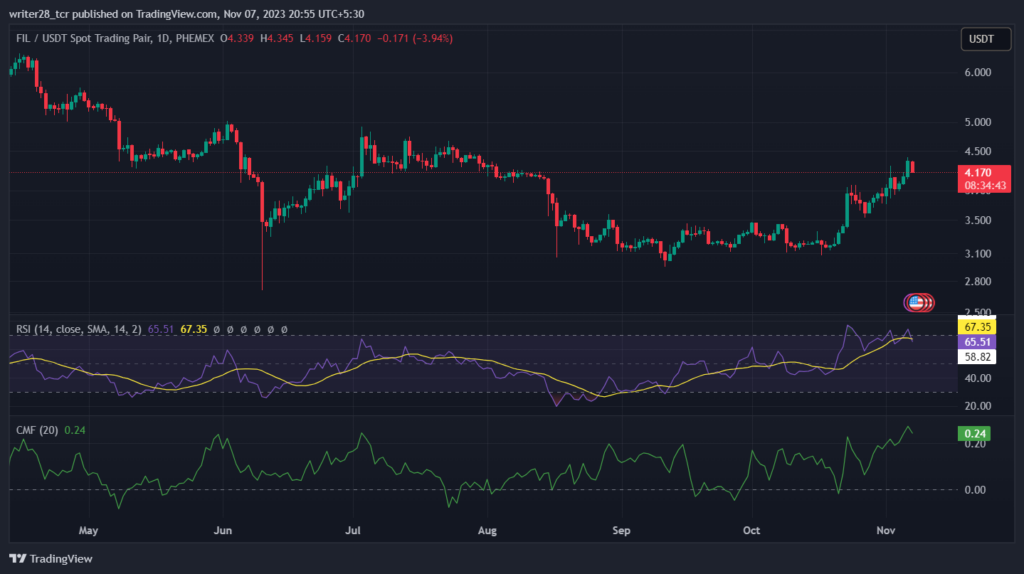Click the green 0.24 CMF value label

click(x=974, y=434)
